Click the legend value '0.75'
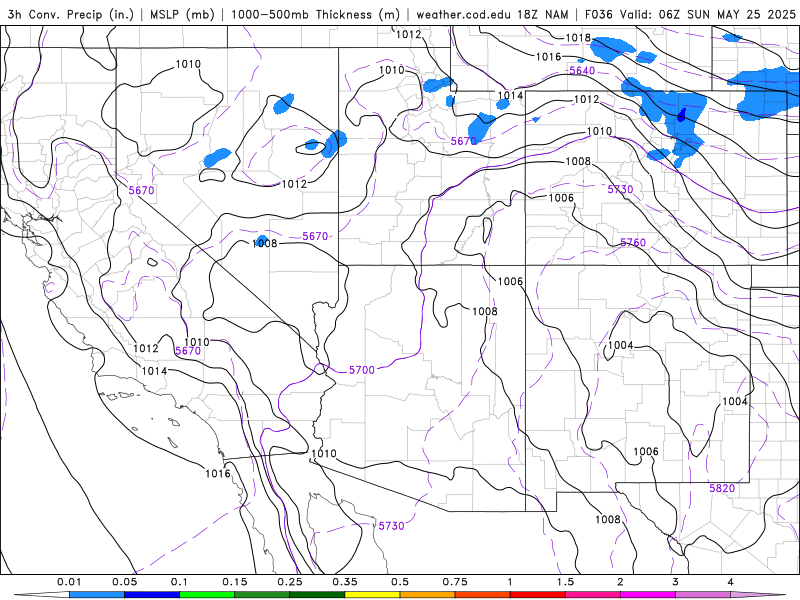The height and width of the screenshot is (600, 800). pos(455,582)
